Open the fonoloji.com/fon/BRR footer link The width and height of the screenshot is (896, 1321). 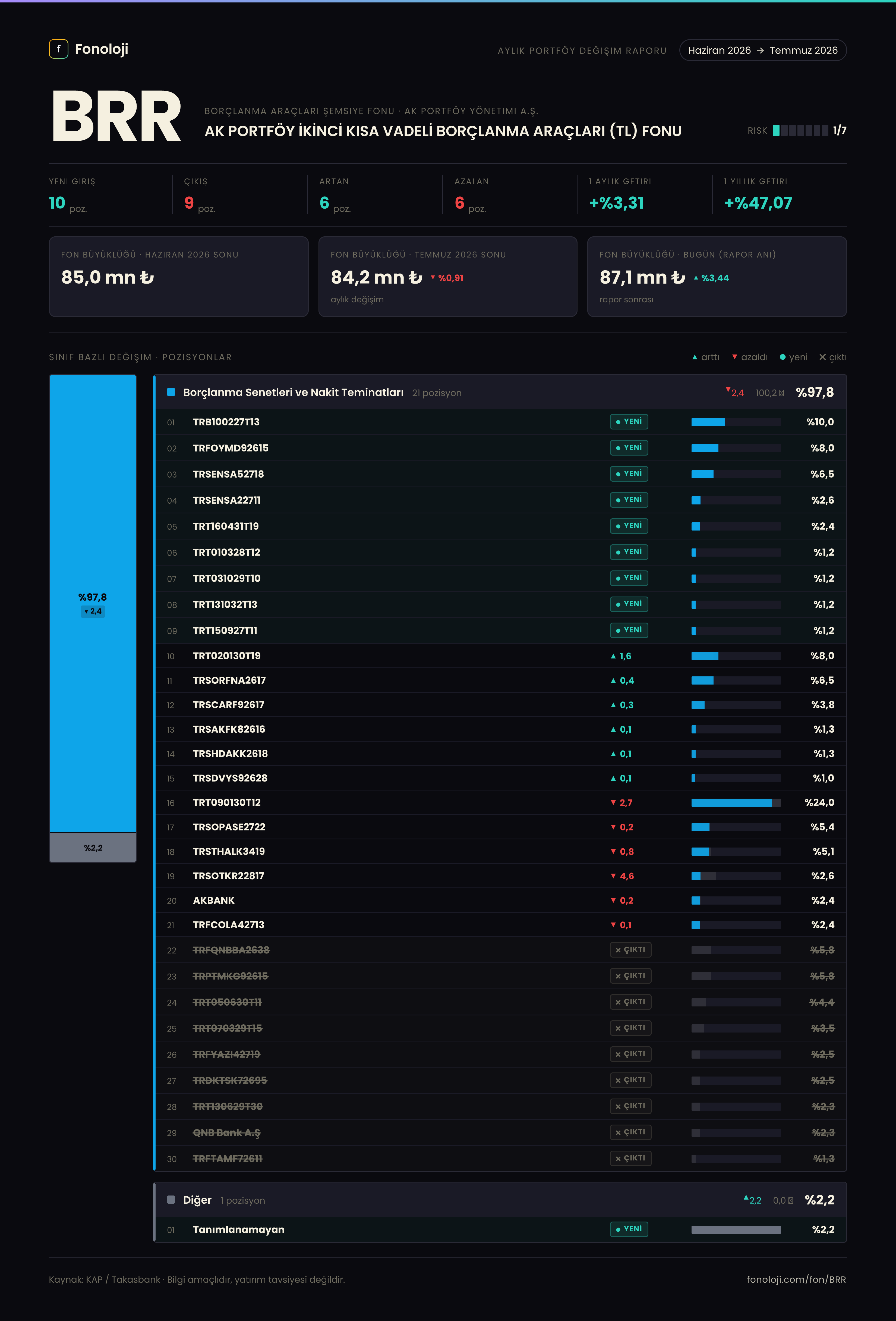796,1279
